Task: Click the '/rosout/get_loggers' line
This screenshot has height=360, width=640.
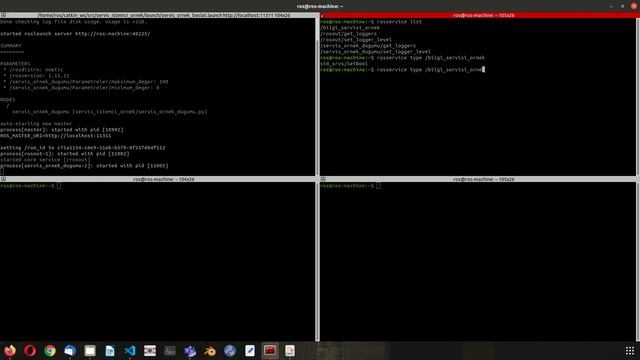Action: click(349, 34)
